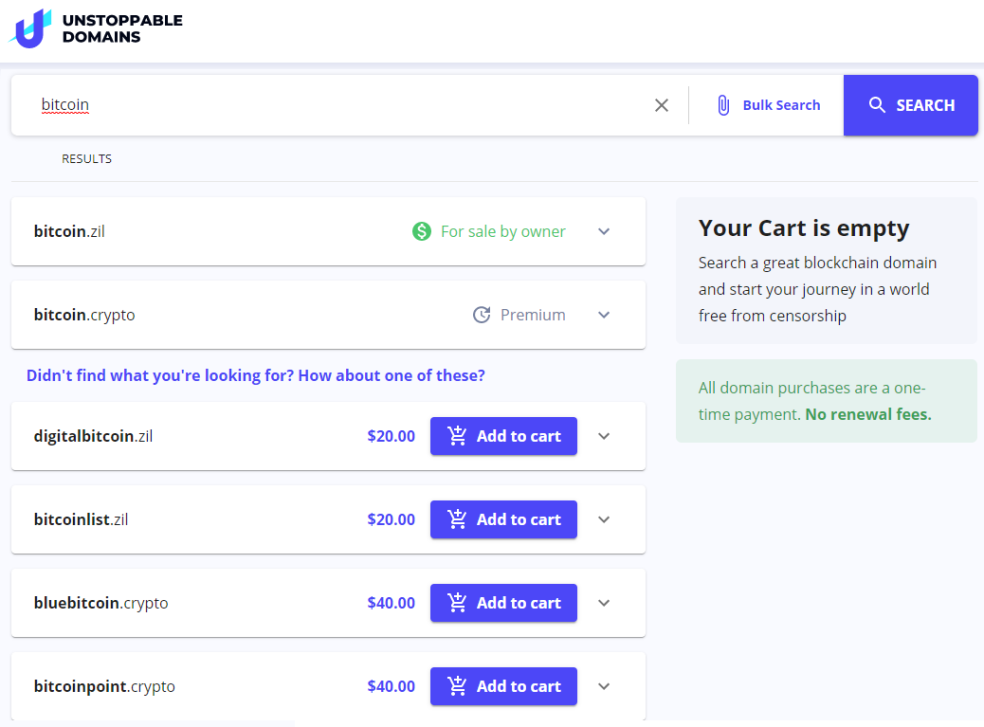Click the magnifier icon in Search button

coord(877,105)
